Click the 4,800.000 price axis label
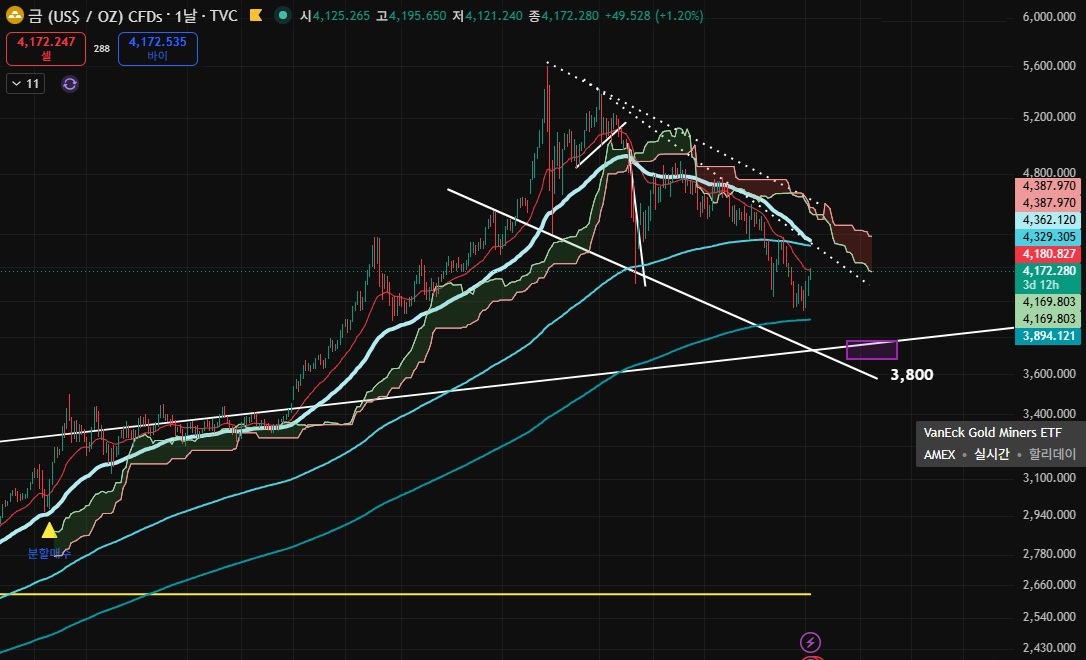This screenshot has width=1086, height=660. (1049, 172)
